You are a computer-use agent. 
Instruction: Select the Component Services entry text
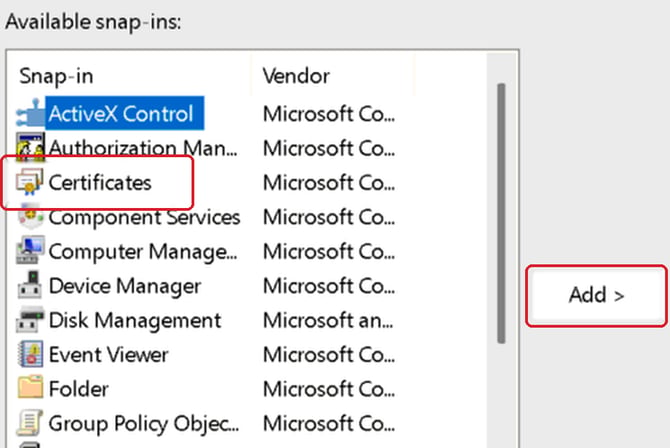click(144, 217)
